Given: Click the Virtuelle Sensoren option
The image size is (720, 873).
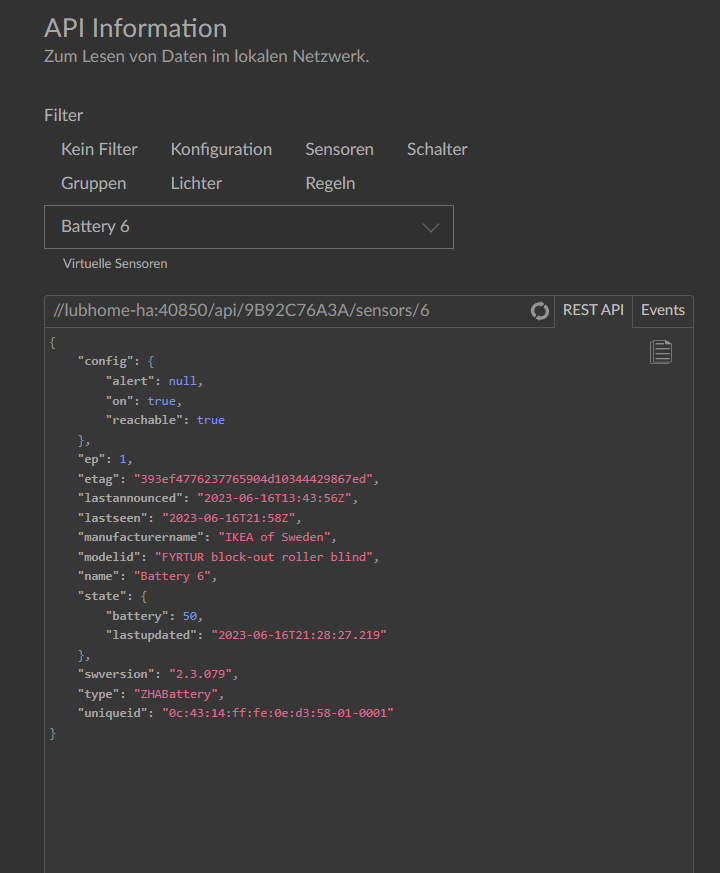Looking at the screenshot, I should pyautogui.click(x=115, y=263).
